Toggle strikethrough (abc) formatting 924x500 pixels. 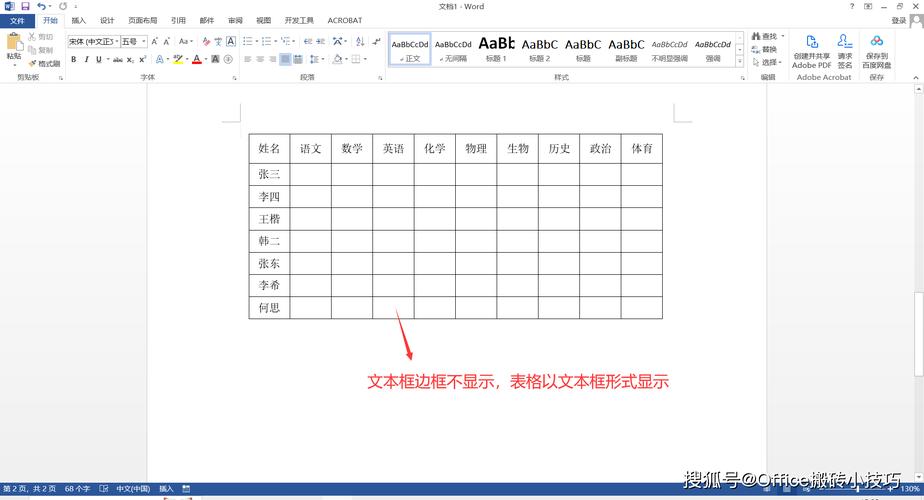[x=118, y=59]
